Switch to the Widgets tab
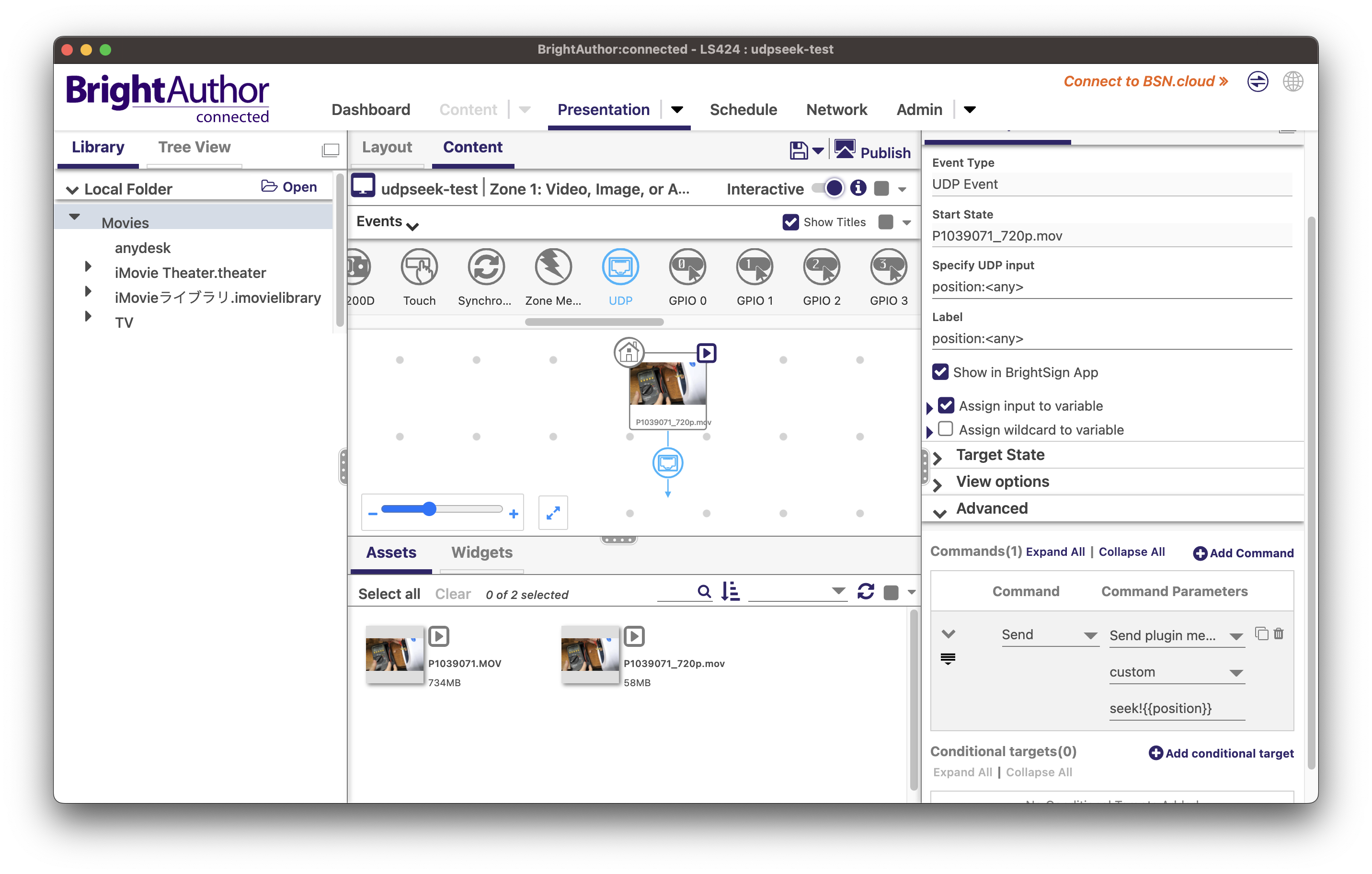Viewport: 1372px width, 874px height. coord(481,552)
